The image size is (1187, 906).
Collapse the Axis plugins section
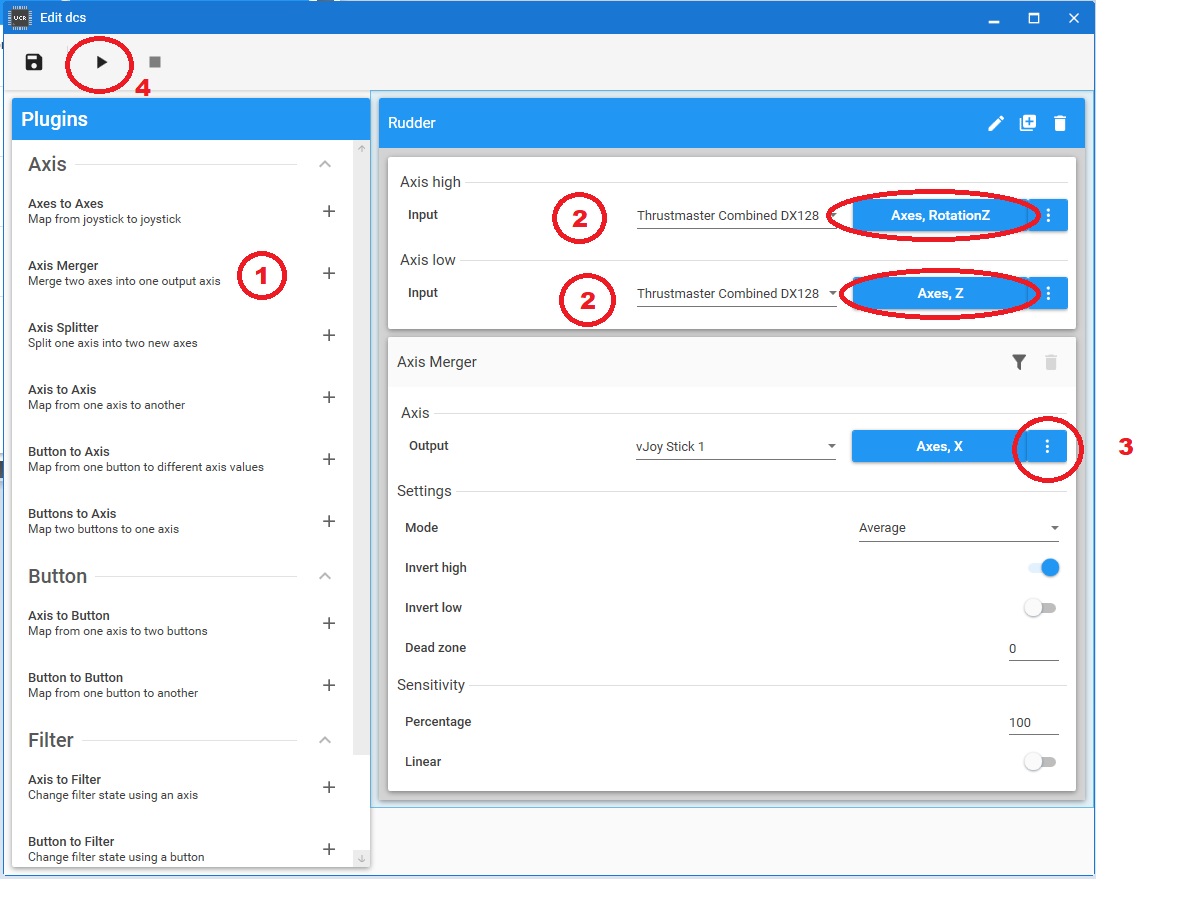[325, 164]
